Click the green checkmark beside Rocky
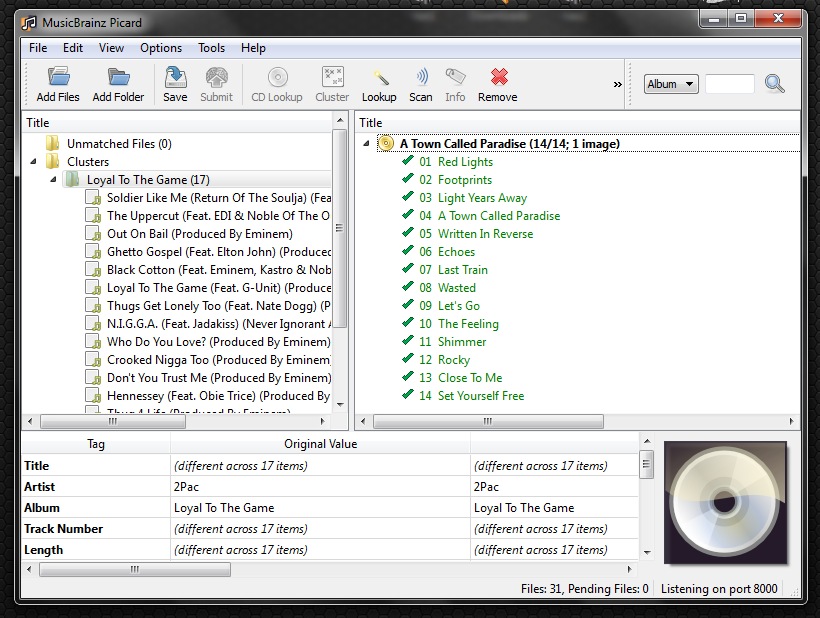The height and width of the screenshot is (618, 820). (x=408, y=359)
